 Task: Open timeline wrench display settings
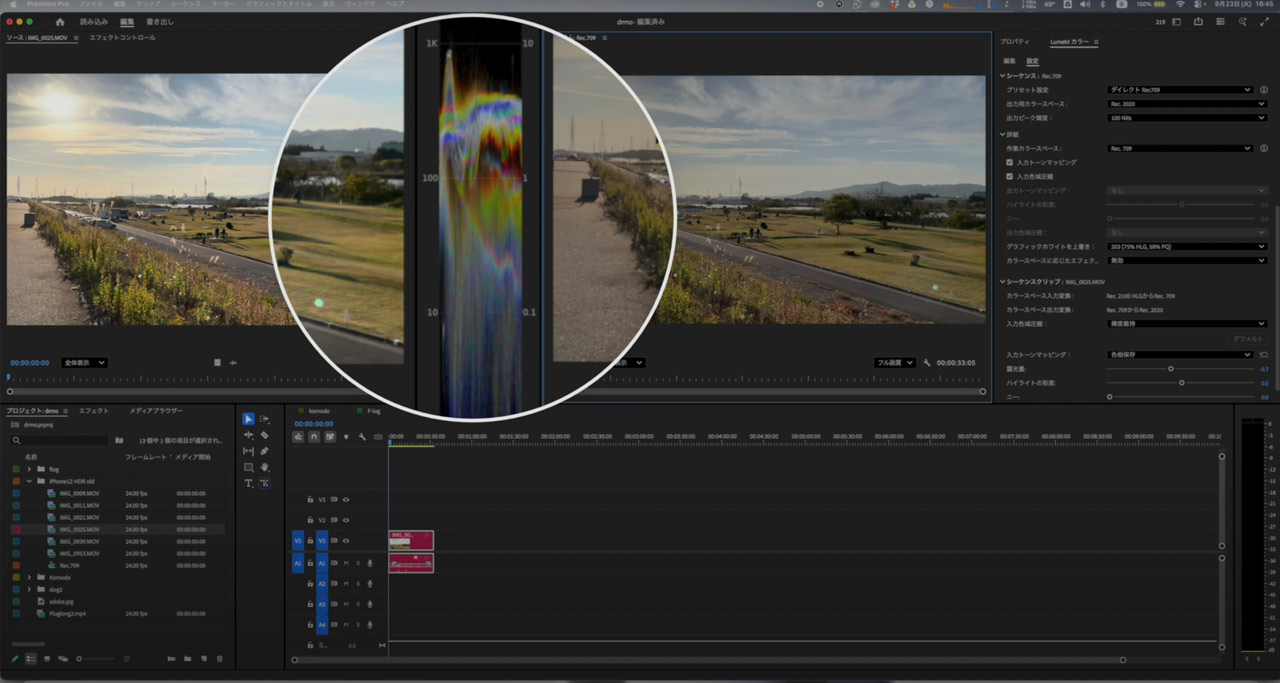[362, 437]
